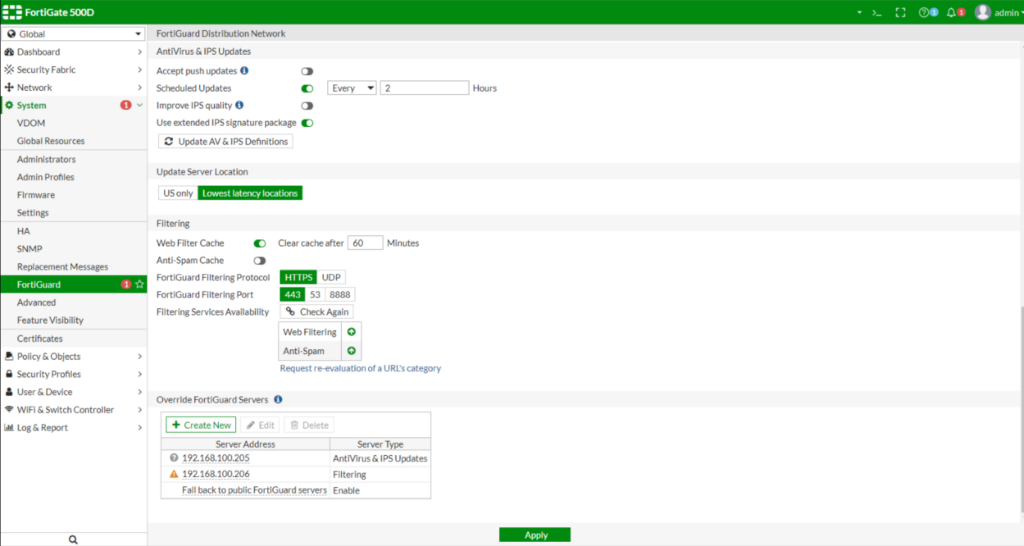Screen dimensions: 1024x546
Task: Expand the Network menu chevron
Action: (x=140, y=87)
